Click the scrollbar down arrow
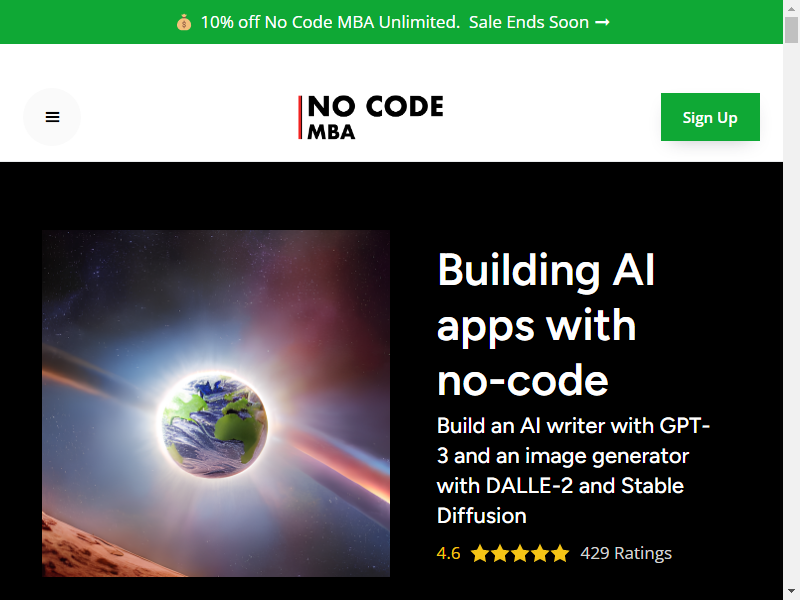The width and height of the screenshot is (800, 600). click(791, 592)
